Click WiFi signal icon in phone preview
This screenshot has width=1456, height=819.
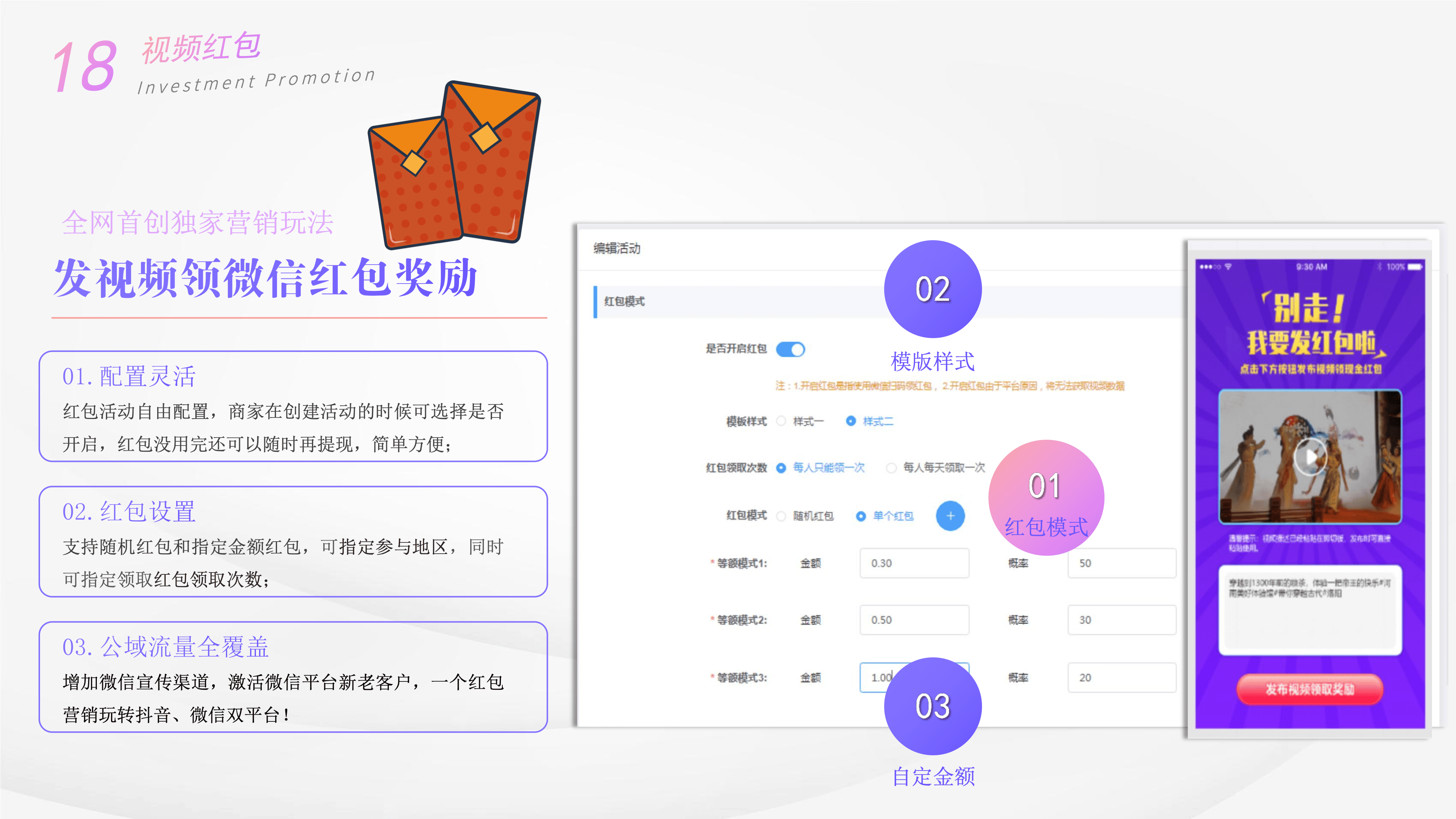(x=1228, y=267)
